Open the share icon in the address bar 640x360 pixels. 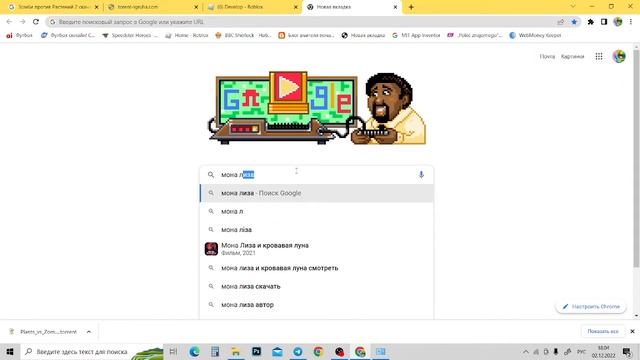pos(560,22)
